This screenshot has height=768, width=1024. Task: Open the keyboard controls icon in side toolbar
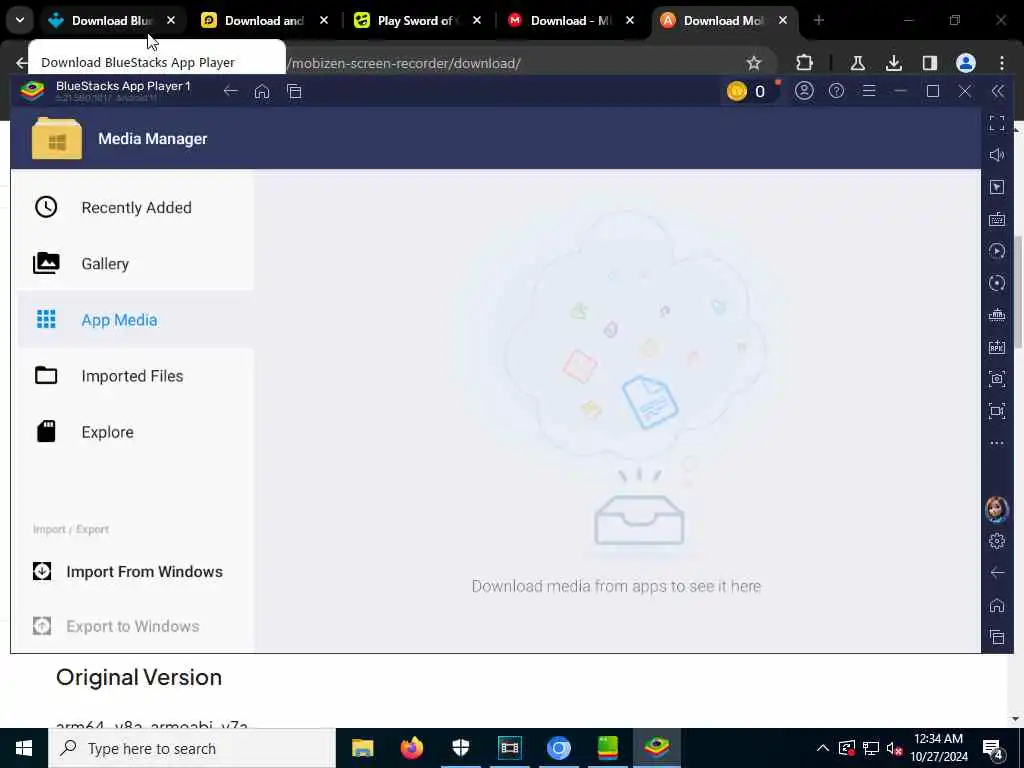tap(997, 219)
